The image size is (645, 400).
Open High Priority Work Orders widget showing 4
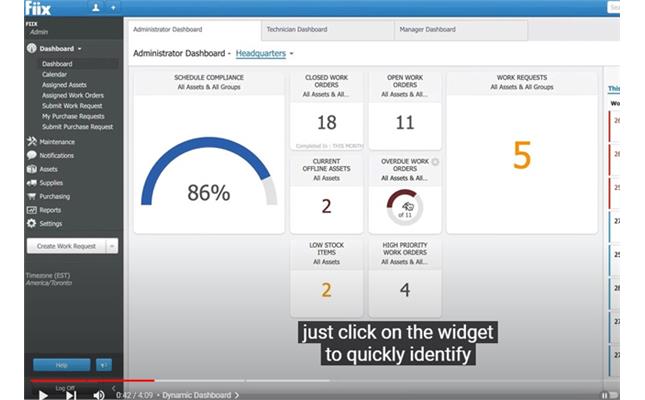pyautogui.click(x=405, y=278)
